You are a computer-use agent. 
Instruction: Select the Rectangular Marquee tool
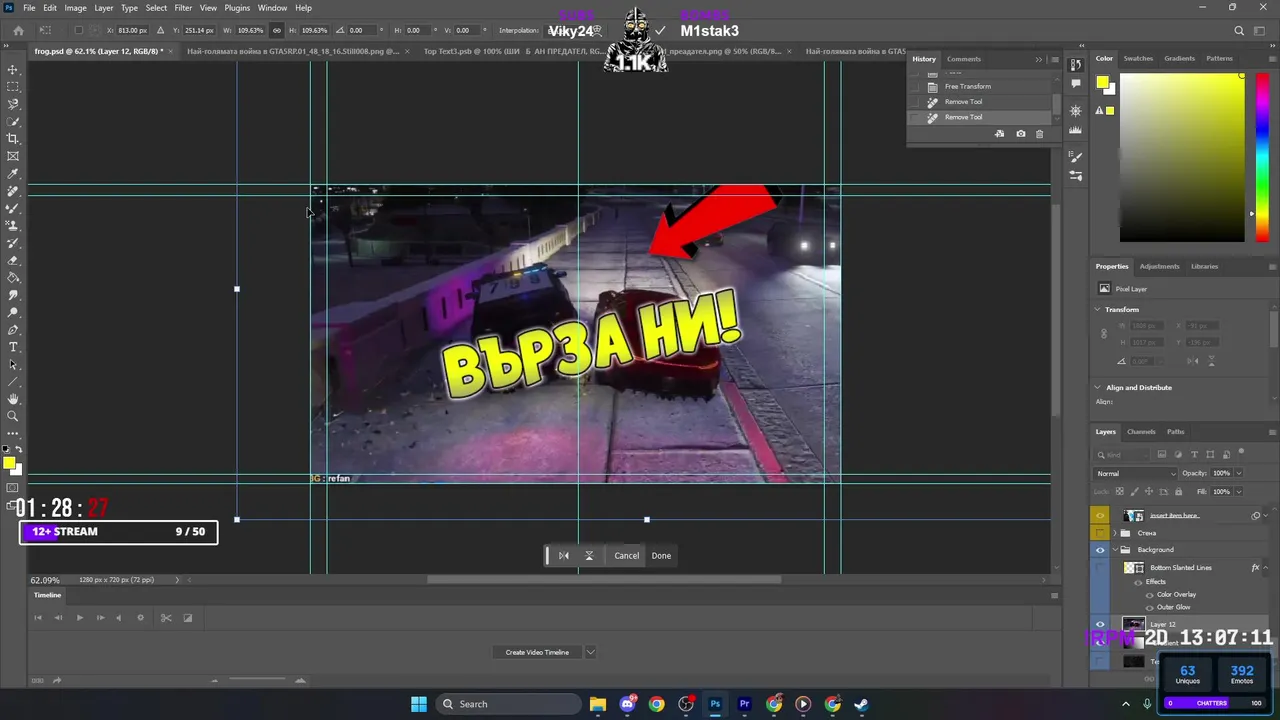click(13, 87)
